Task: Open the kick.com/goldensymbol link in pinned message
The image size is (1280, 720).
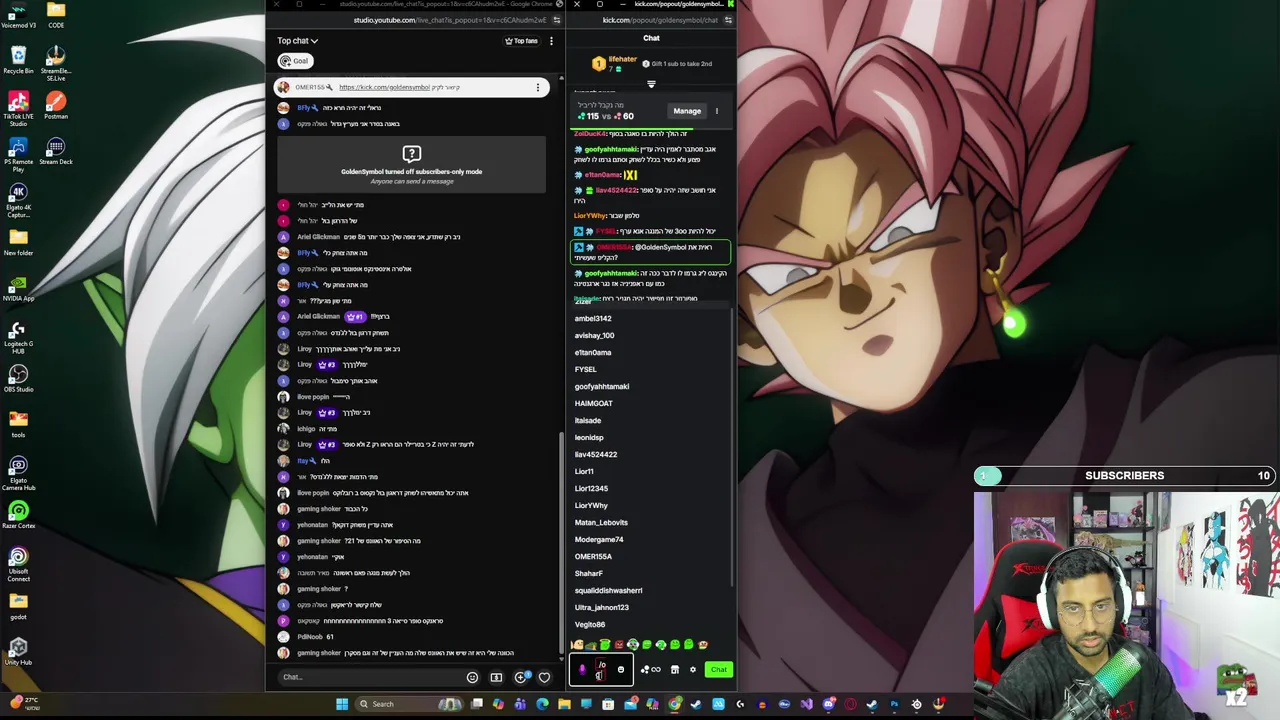Action: [x=385, y=87]
